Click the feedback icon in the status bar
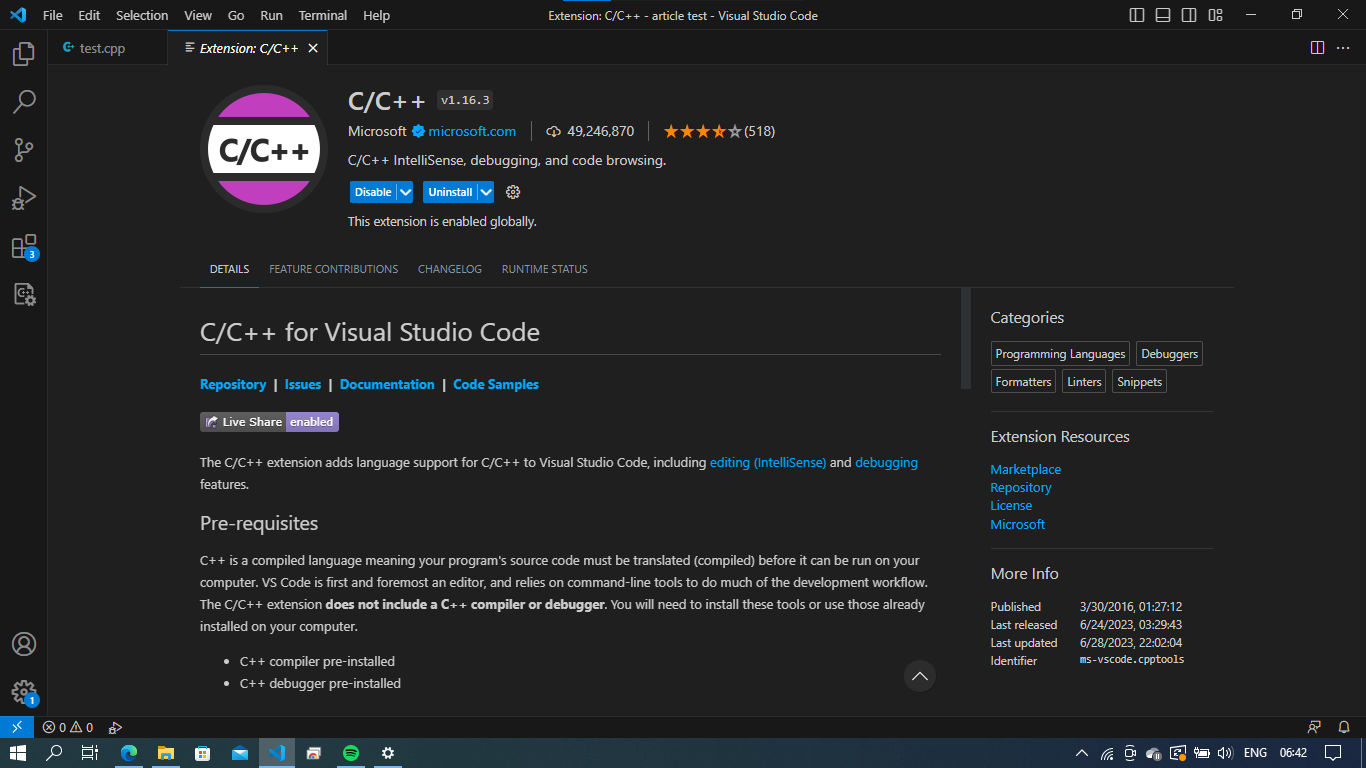1366x768 pixels. 1314,727
